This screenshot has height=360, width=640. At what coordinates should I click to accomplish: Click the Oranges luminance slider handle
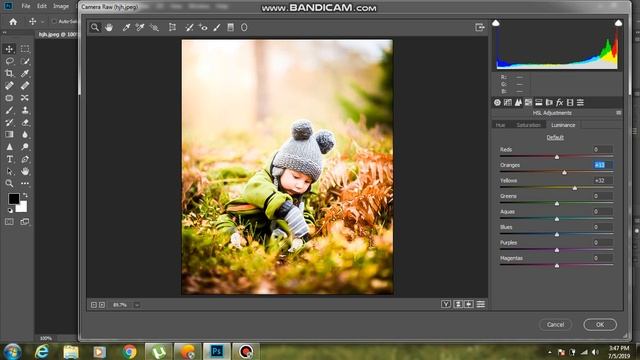coord(564,172)
